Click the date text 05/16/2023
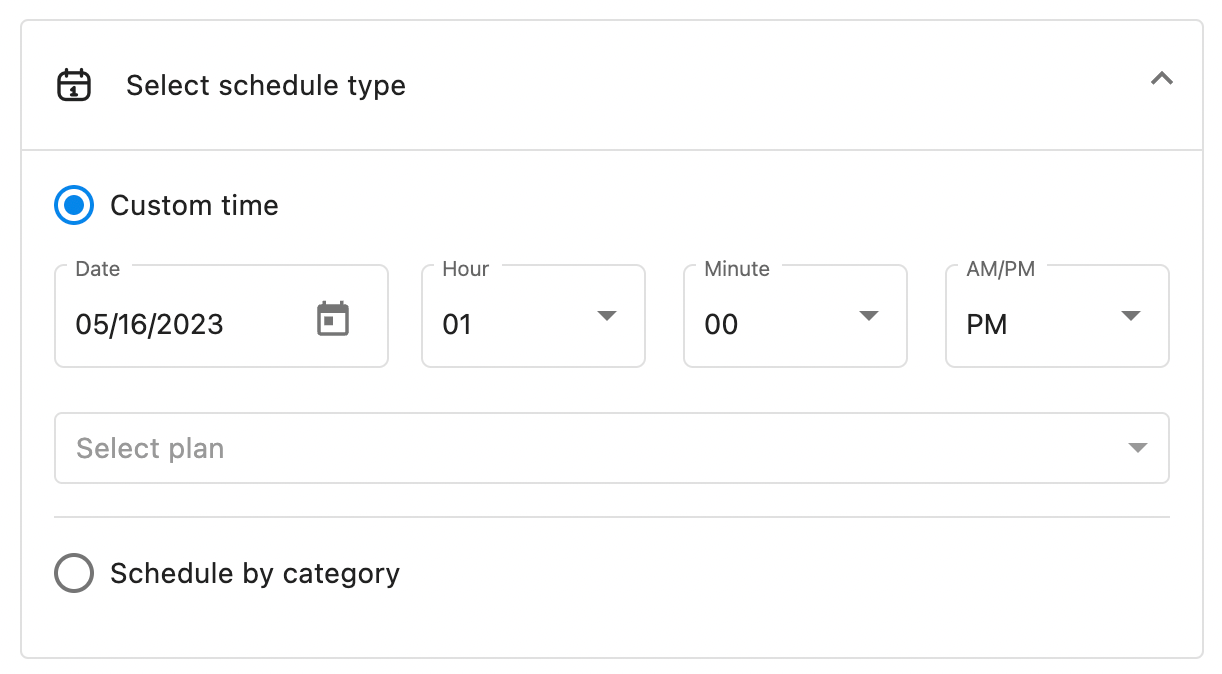 click(150, 324)
